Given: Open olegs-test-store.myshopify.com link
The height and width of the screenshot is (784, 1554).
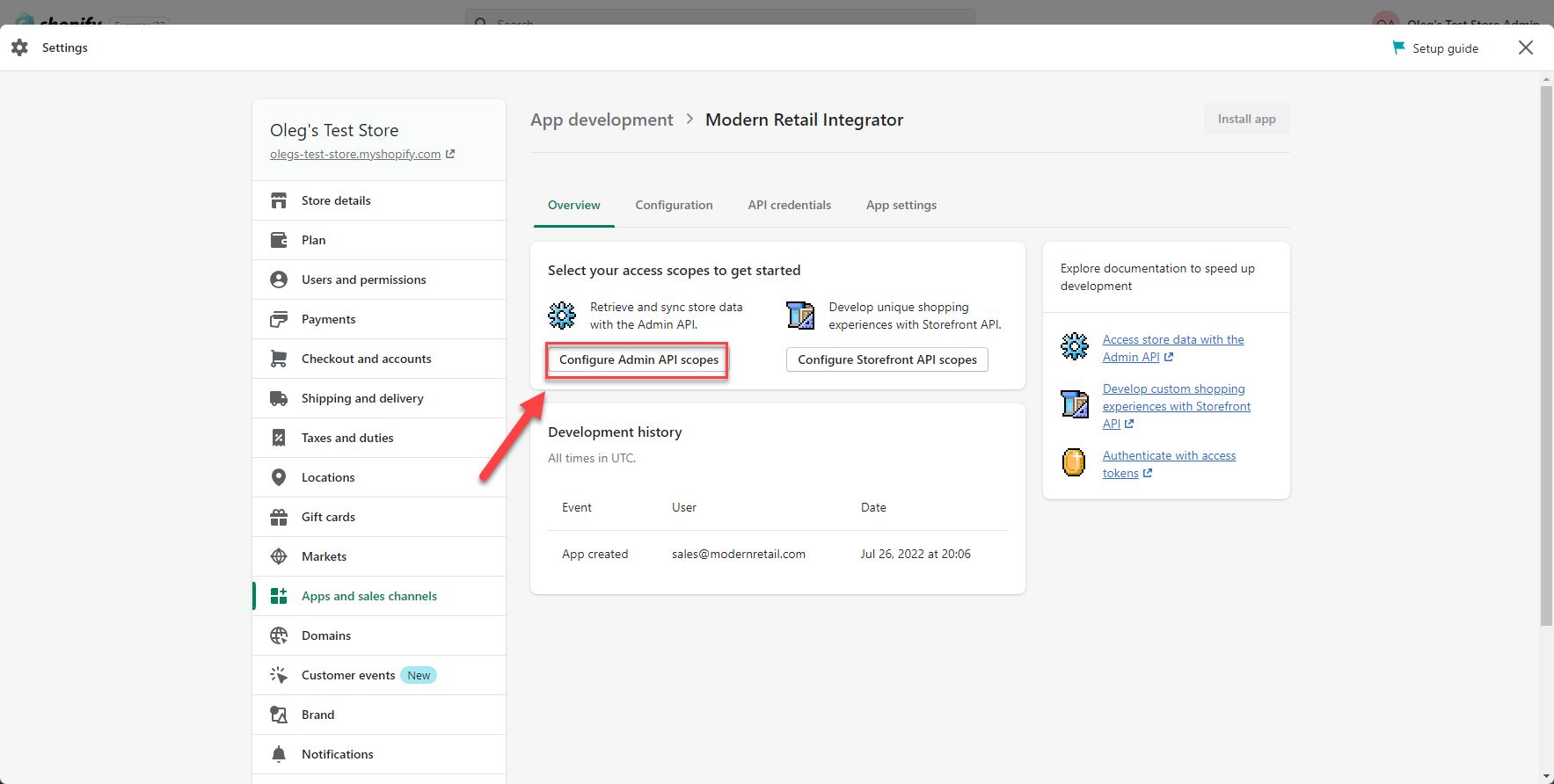Looking at the screenshot, I should 355,154.
